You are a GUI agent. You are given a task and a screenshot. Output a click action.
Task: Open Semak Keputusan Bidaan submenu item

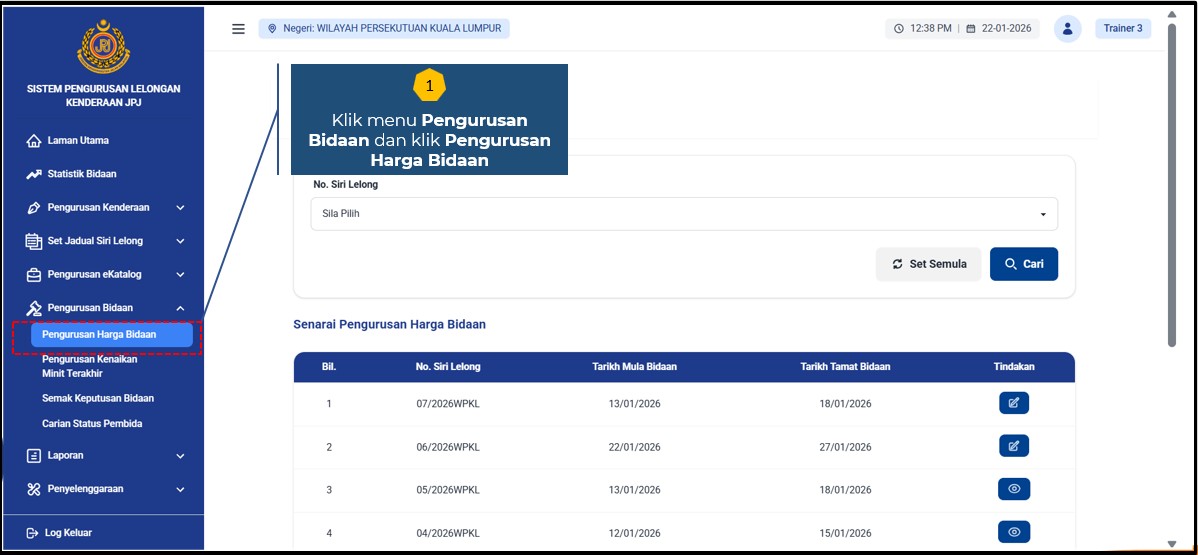pyautogui.click(x=98, y=398)
